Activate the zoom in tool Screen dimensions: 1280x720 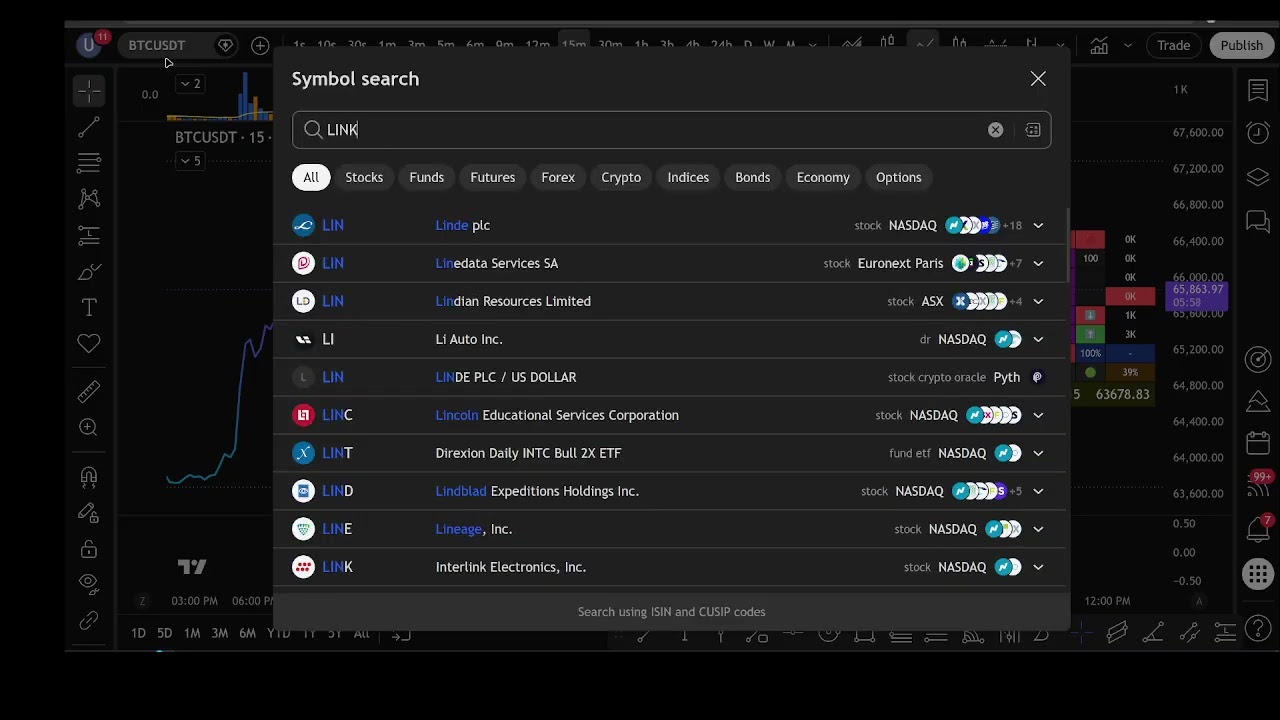point(89,428)
